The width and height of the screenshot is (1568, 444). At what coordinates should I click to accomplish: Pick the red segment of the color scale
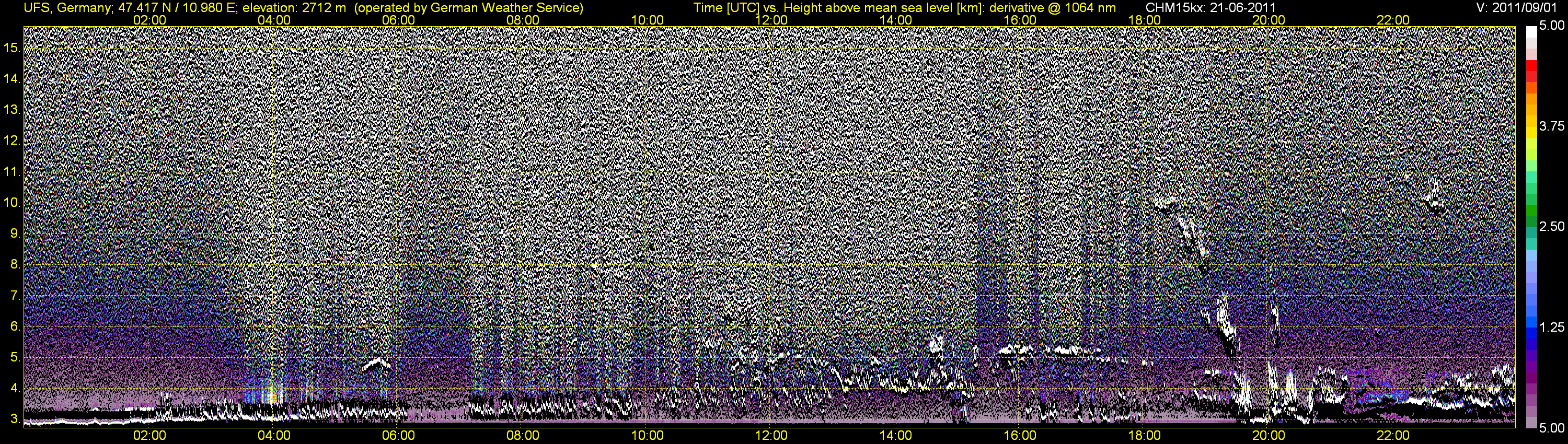point(1531,66)
